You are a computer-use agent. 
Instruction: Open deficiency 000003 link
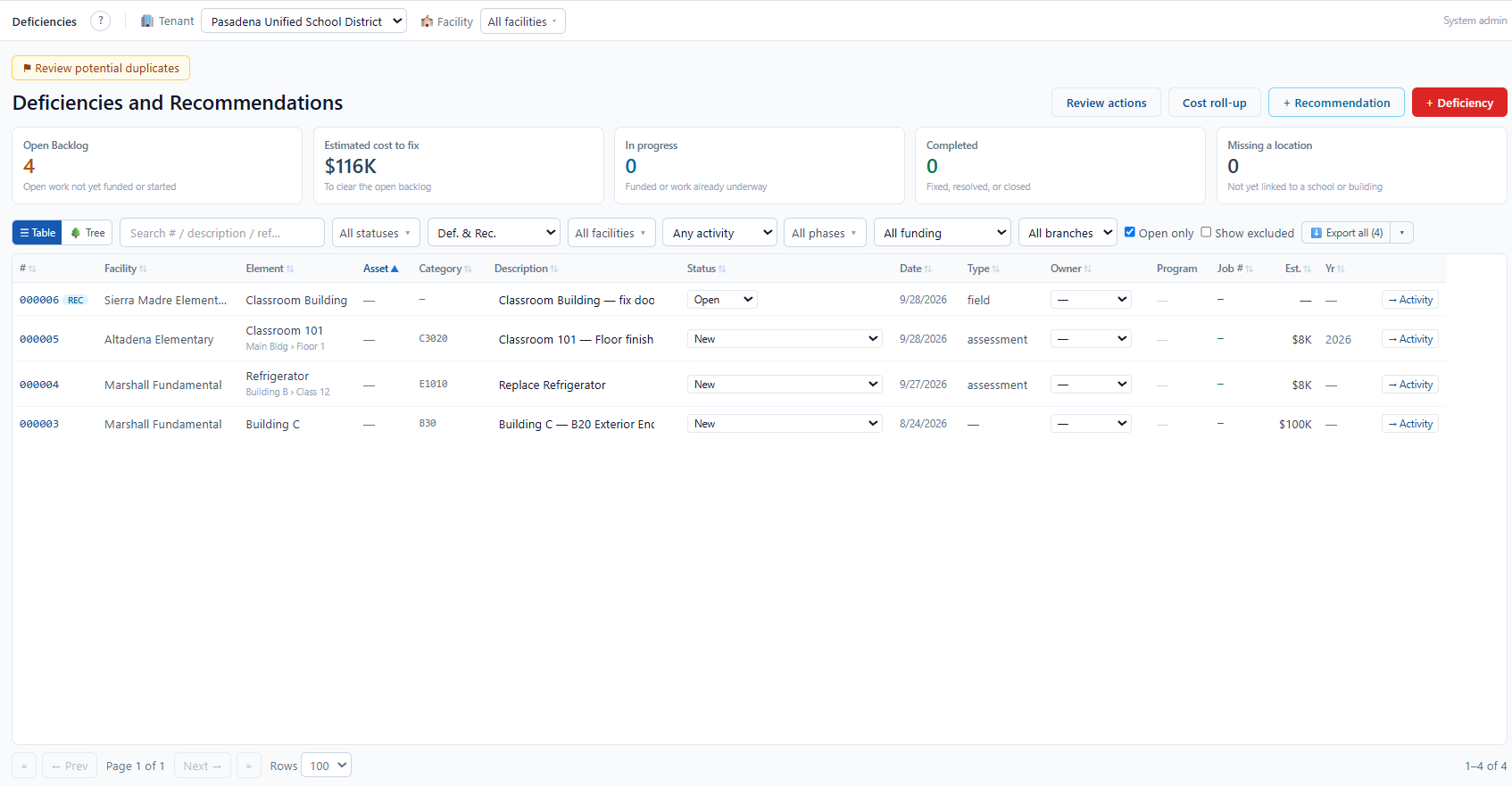(39, 424)
